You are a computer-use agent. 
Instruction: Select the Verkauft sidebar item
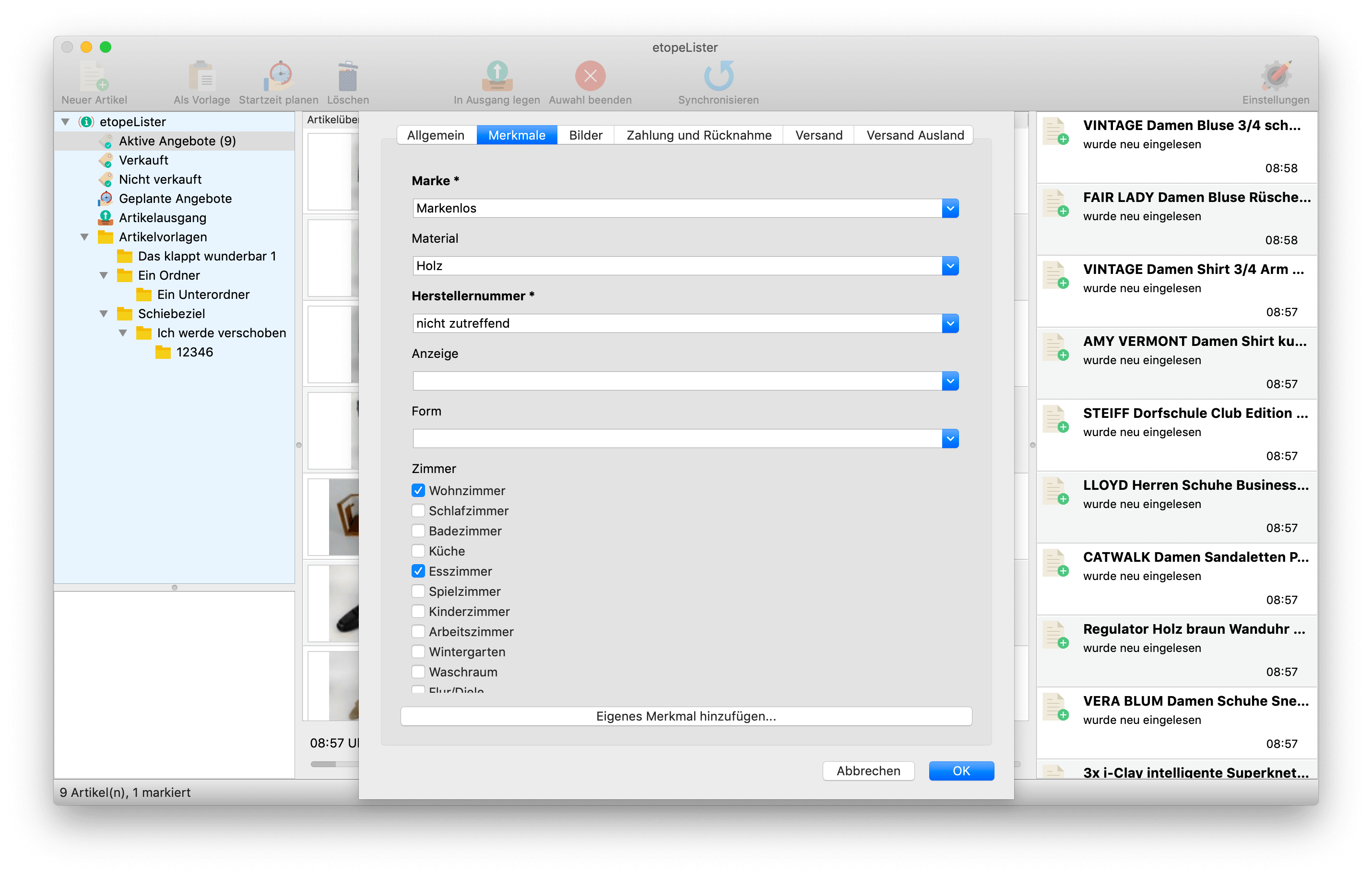[x=143, y=160]
